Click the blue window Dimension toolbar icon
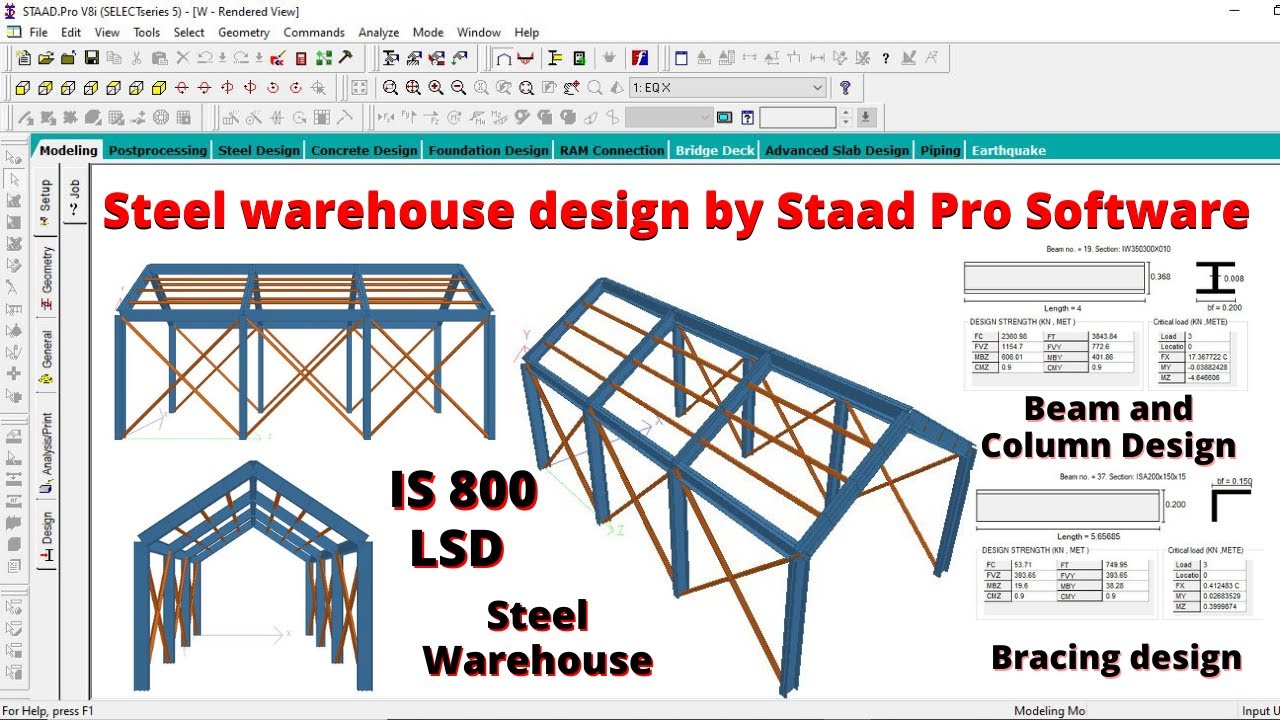 pyautogui.click(x=682, y=58)
